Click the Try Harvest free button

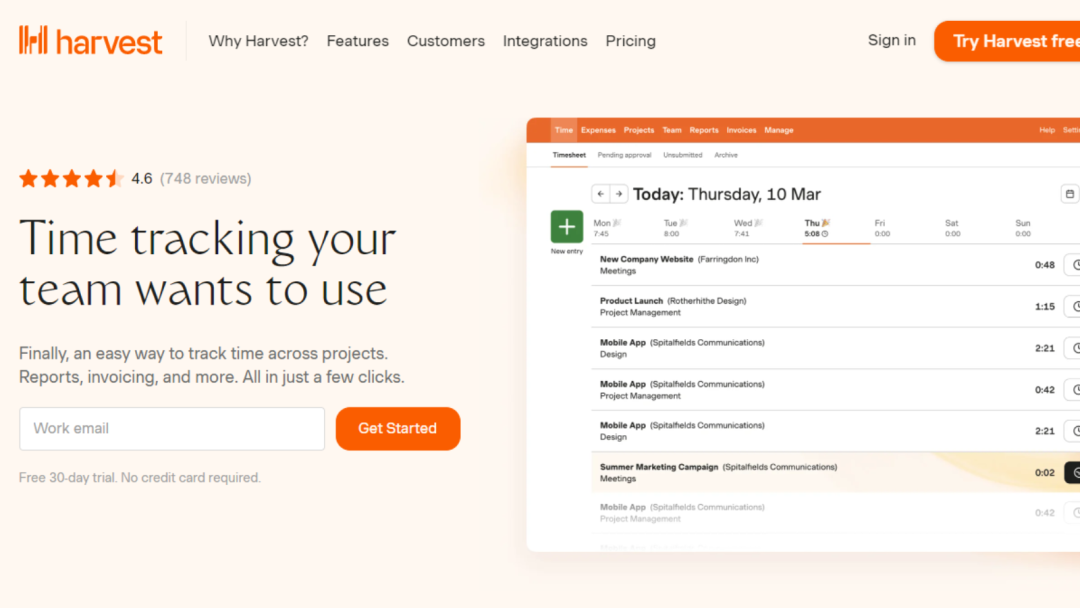pyautogui.click(x=1018, y=41)
